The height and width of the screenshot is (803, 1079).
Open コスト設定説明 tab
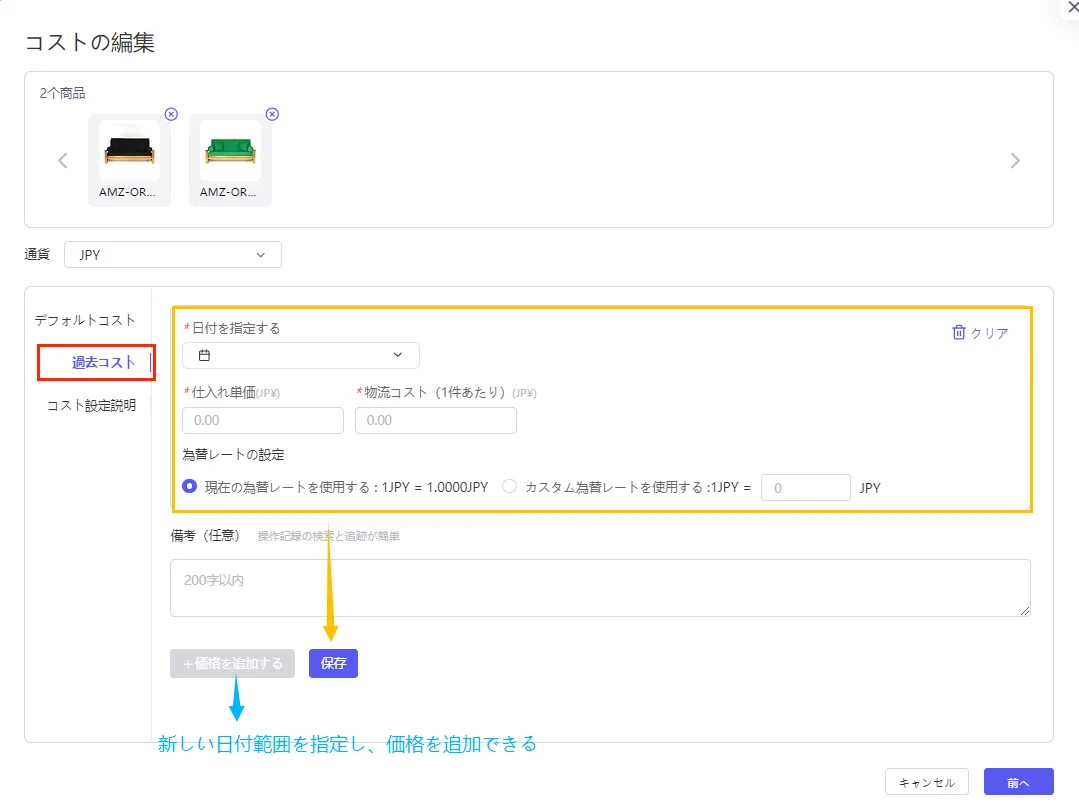tap(92, 405)
